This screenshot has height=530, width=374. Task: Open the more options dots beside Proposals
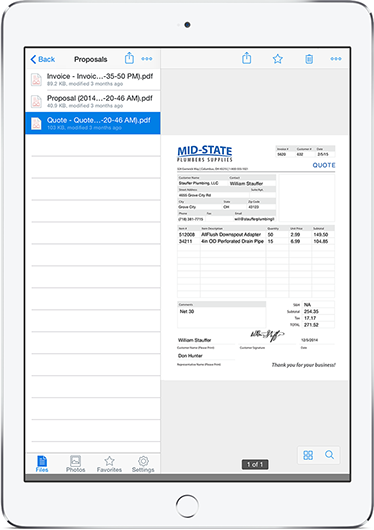(147, 59)
